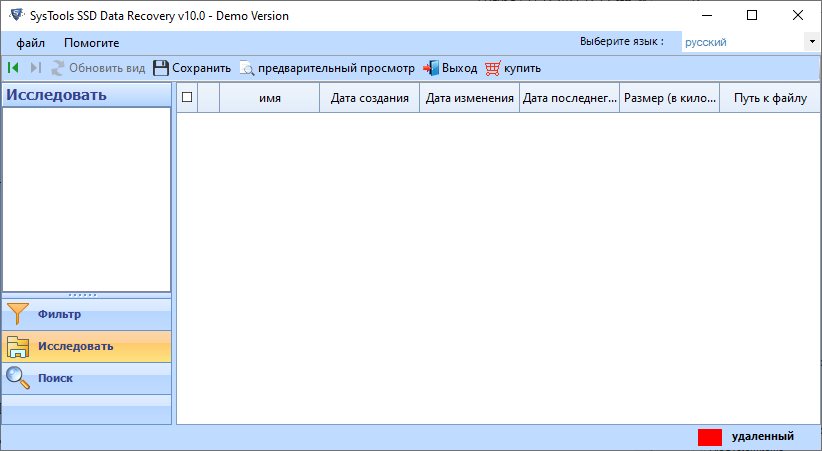The height and width of the screenshot is (451, 822).
Task: Maximize the SysTools window
Action: [x=752, y=15]
